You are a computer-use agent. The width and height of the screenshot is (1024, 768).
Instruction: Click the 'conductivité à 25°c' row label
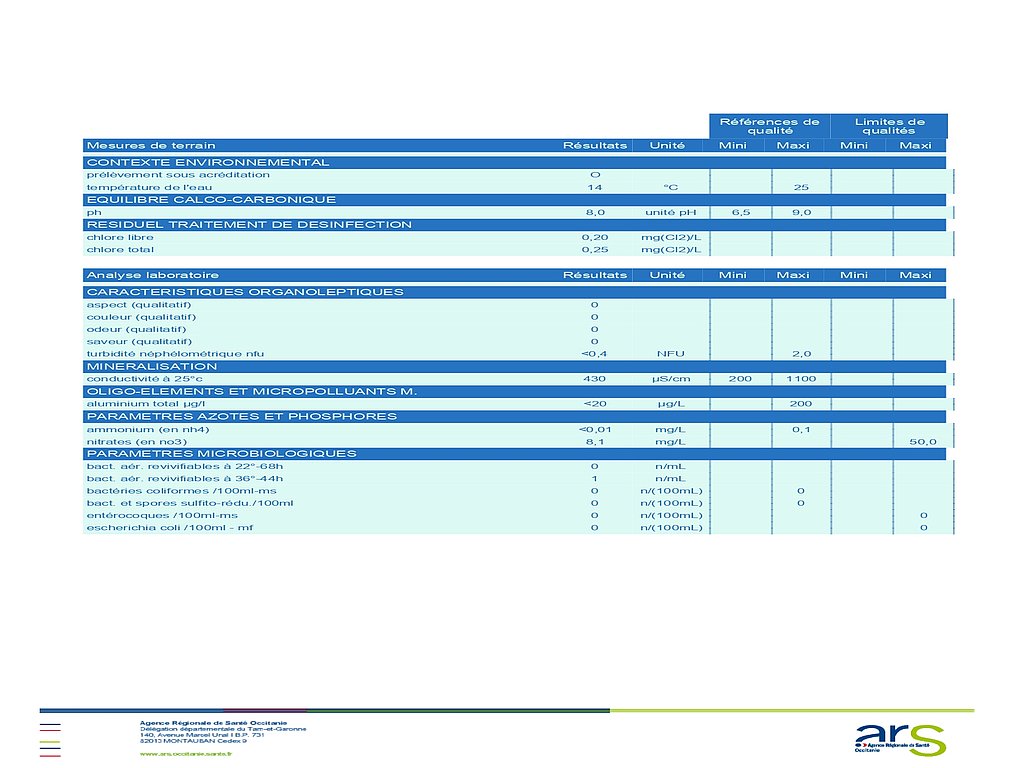click(x=144, y=379)
